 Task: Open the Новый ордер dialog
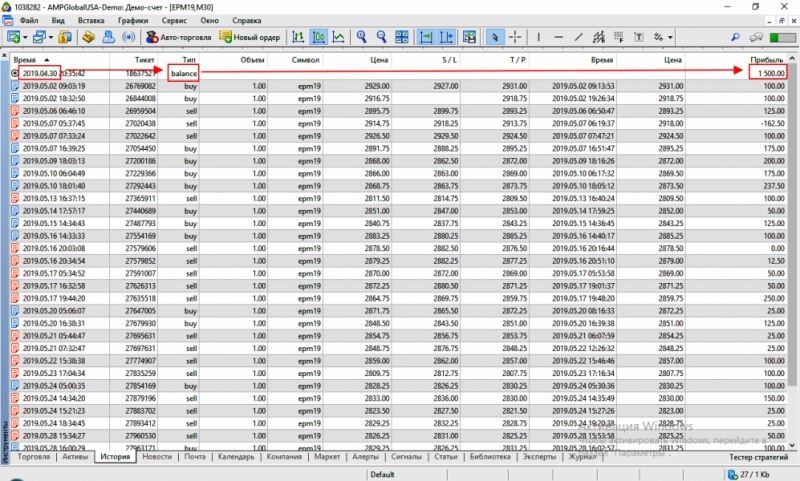pyautogui.click(x=253, y=37)
